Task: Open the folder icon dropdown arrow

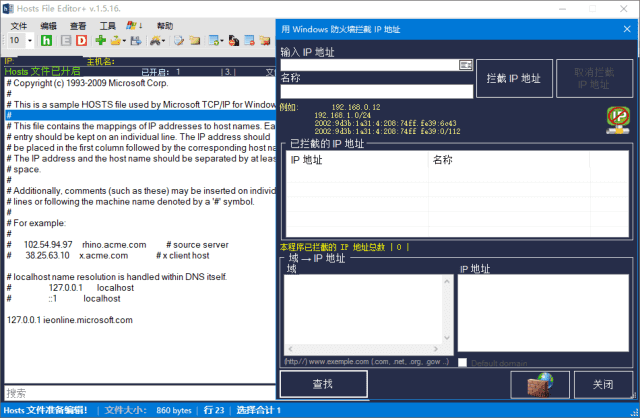Action: point(124,41)
